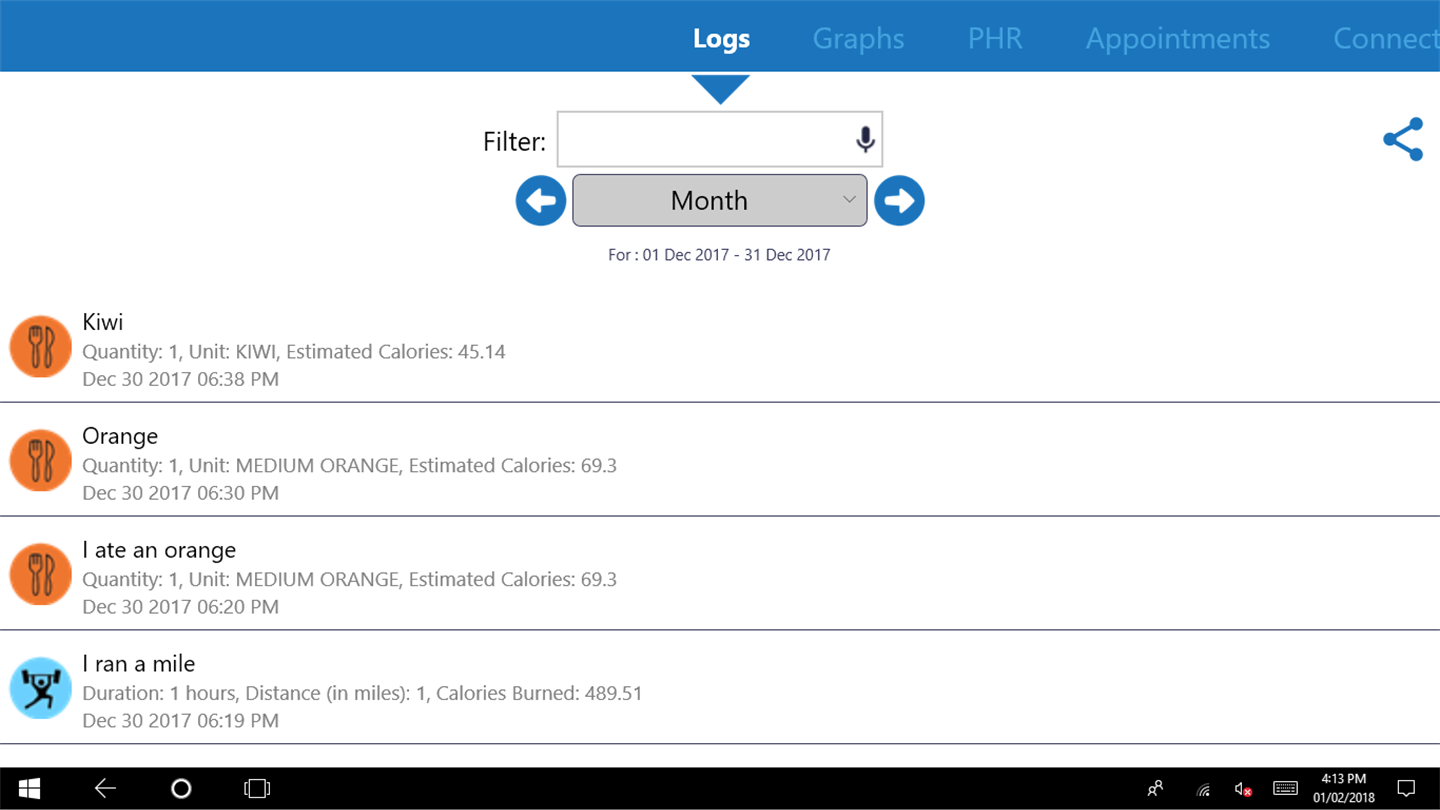Advance to next month with right arrow

tap(899, 201)
